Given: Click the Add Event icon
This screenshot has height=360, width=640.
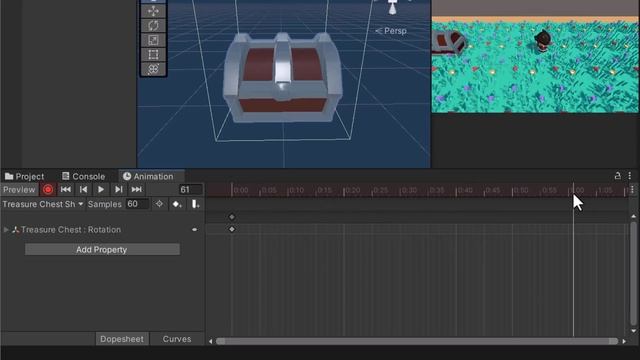Looking at the screenshot, I should pyautogui.click(x=196, y=204).
